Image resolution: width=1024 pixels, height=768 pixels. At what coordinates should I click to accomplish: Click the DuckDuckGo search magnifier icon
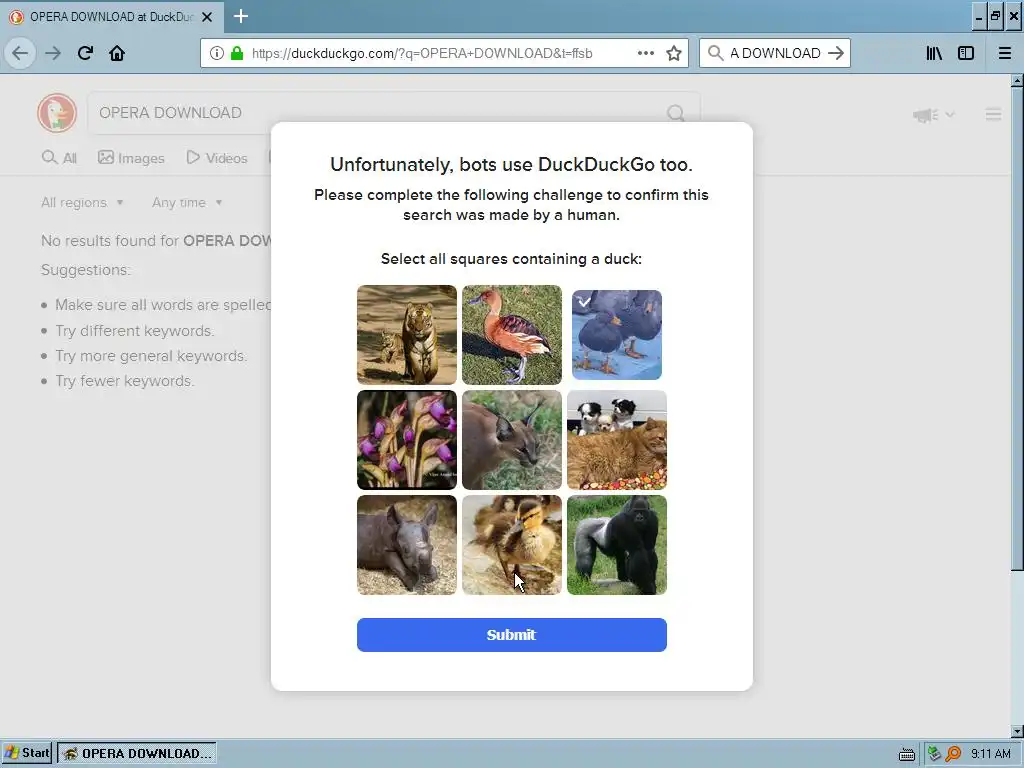coord(676,114)
